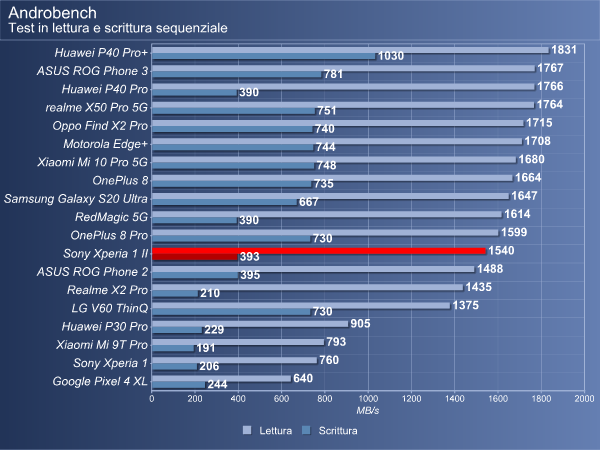Click the 1767 read value
600x450 pixels.
pyautogui.click(x=550, y=68)
